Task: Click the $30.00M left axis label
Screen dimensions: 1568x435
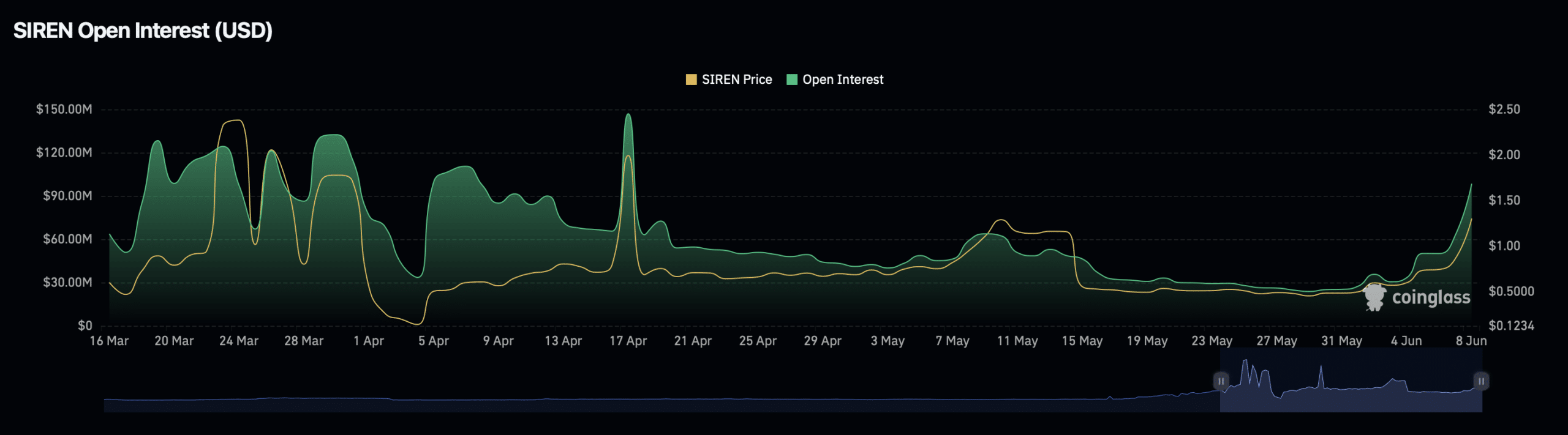Action: pos(67,283)
